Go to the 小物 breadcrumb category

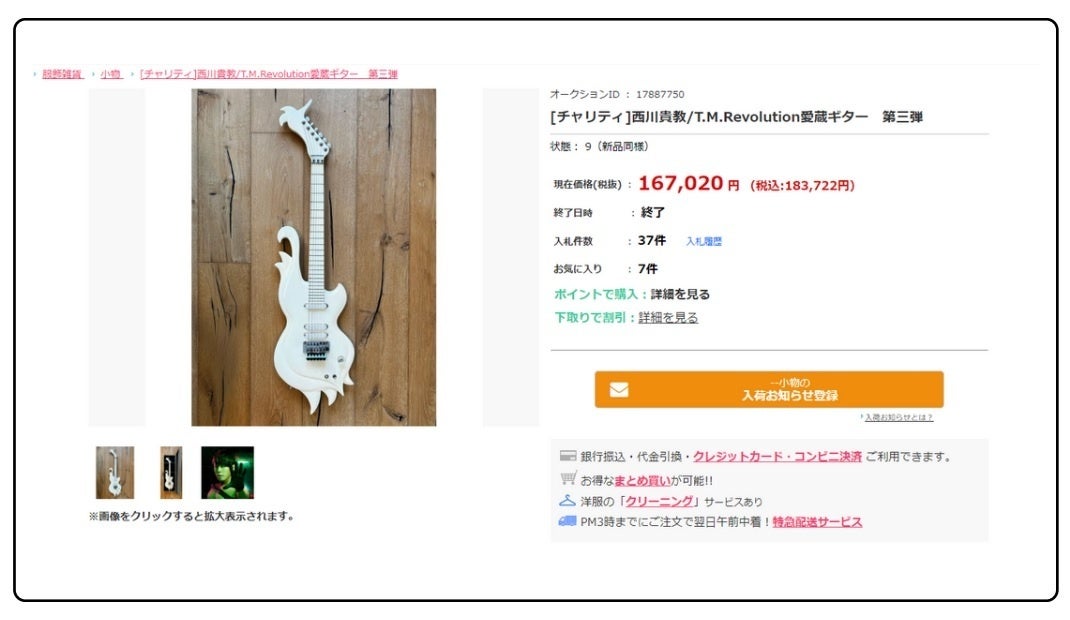pyautogui.click(x=111, y=74)
